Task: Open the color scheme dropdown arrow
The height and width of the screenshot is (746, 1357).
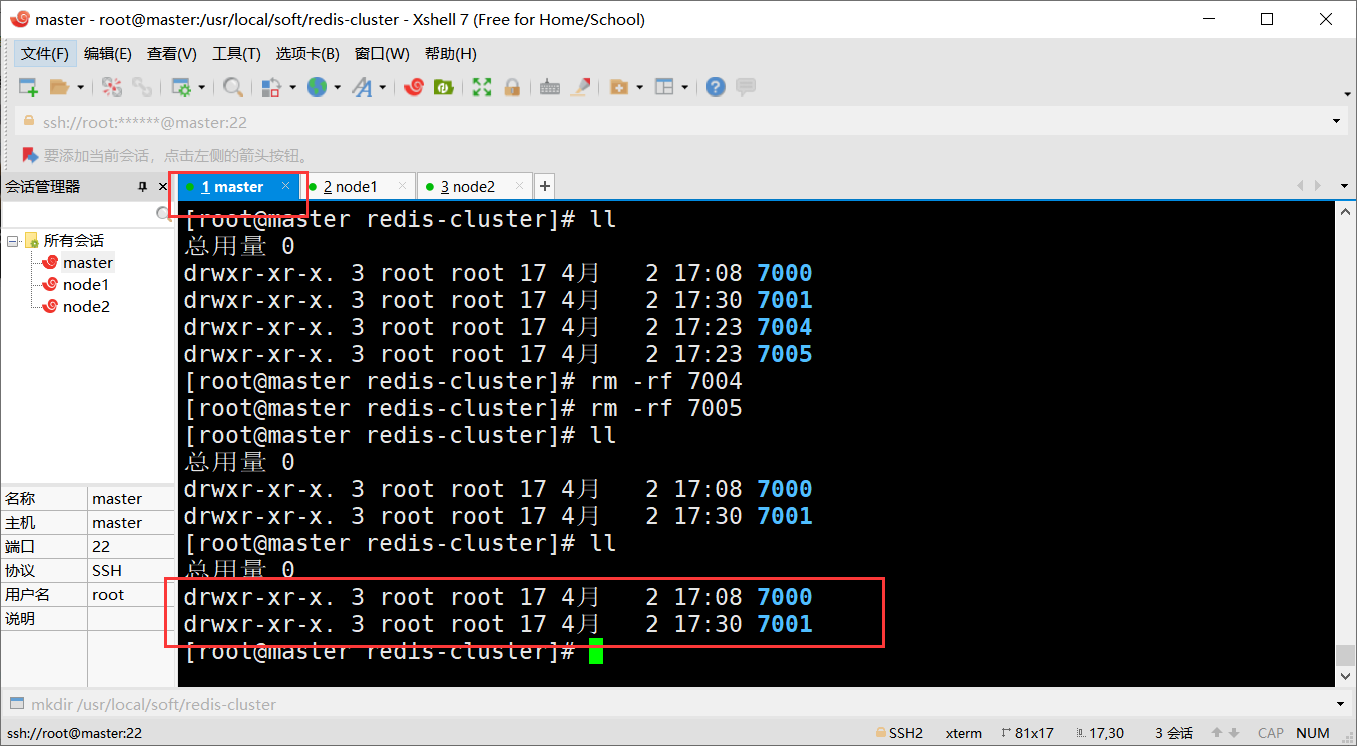Action: point(292,87)
